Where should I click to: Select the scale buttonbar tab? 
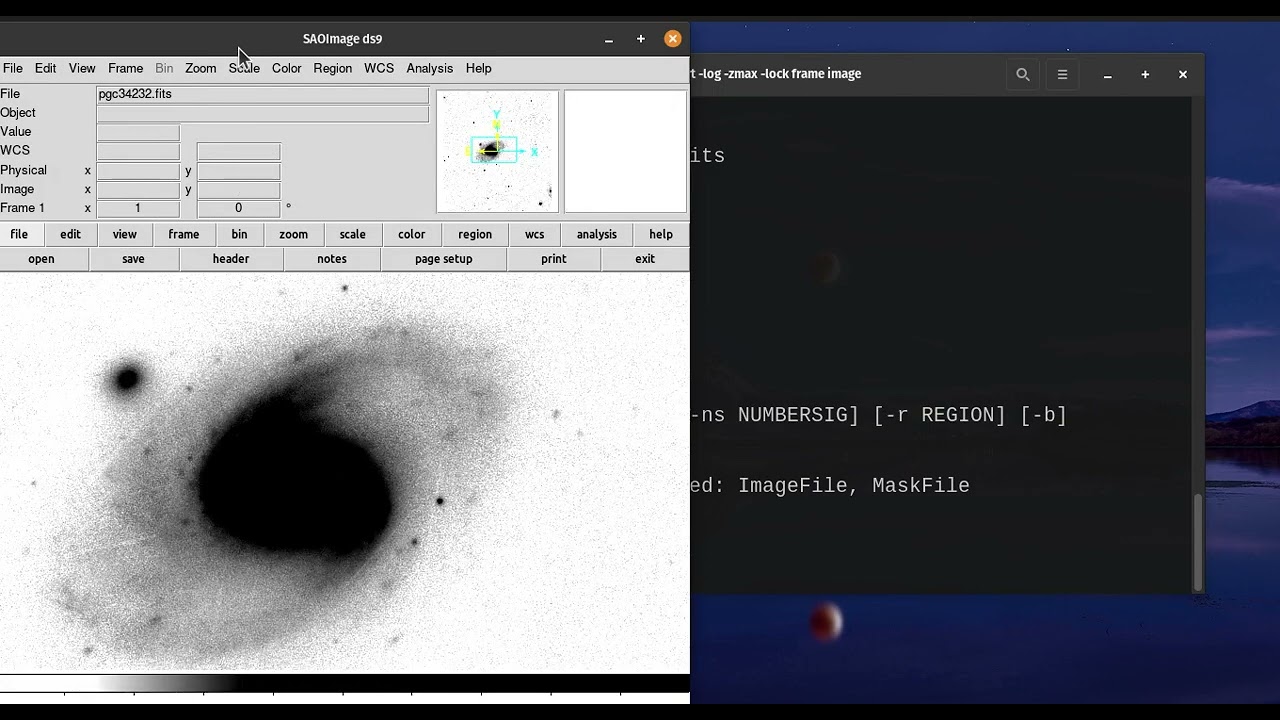352,234
